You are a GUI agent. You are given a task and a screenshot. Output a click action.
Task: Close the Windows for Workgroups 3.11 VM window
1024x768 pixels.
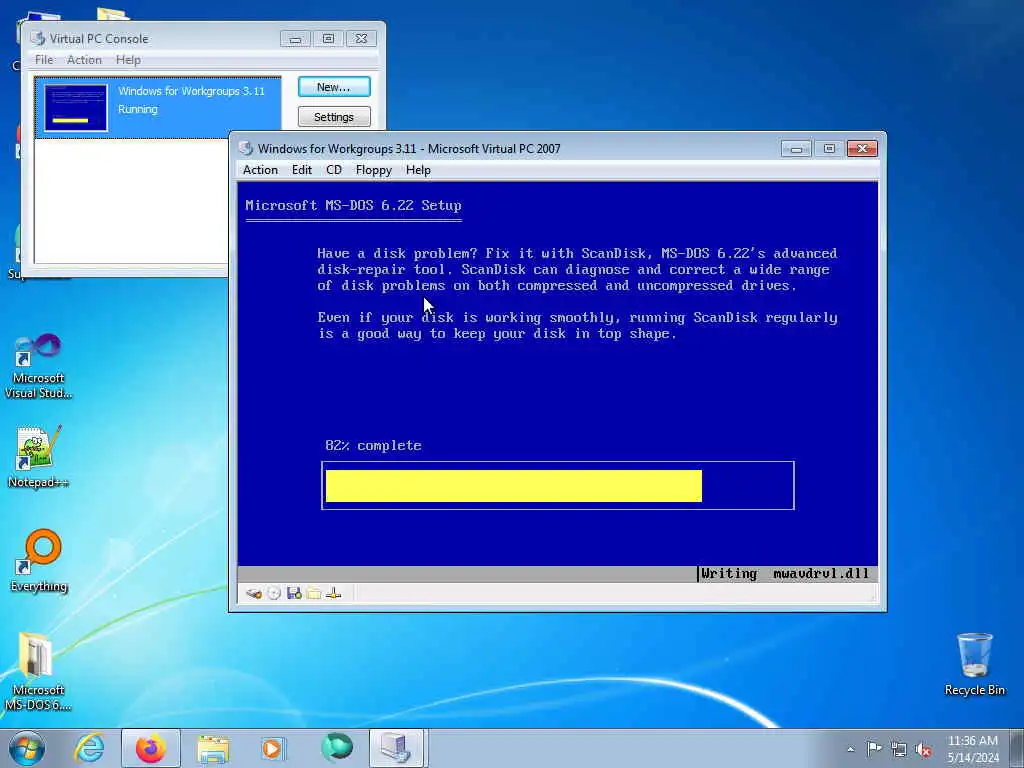[862, 149]
